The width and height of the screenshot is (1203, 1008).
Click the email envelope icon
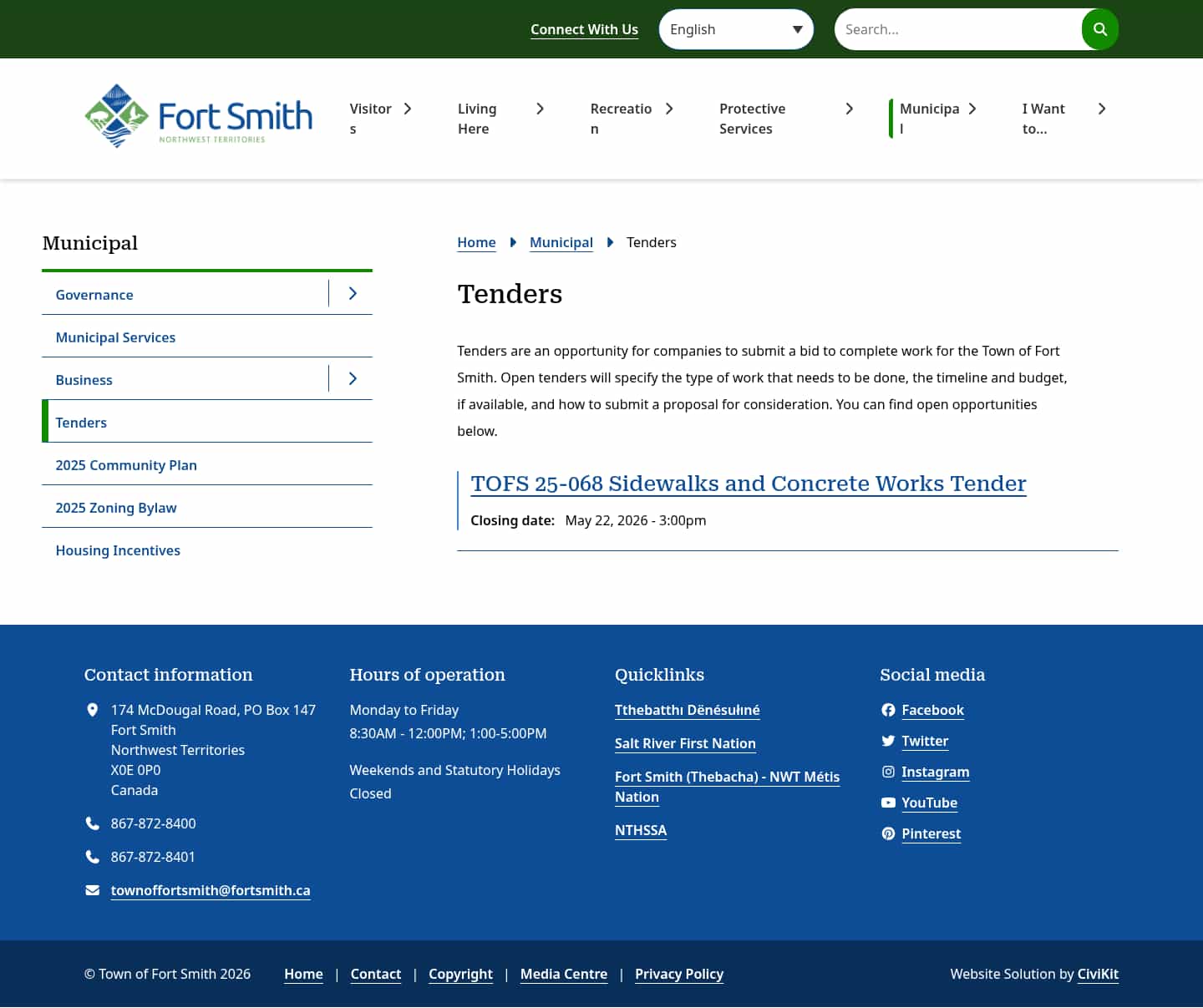pos(93,890)
